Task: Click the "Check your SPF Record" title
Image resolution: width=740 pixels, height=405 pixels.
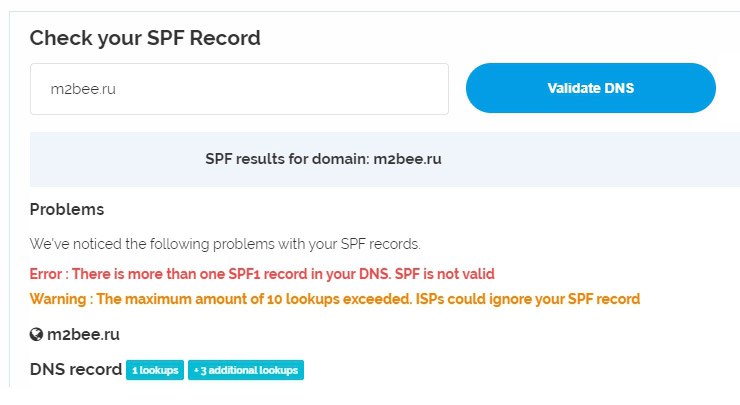Action: point(145,38)
